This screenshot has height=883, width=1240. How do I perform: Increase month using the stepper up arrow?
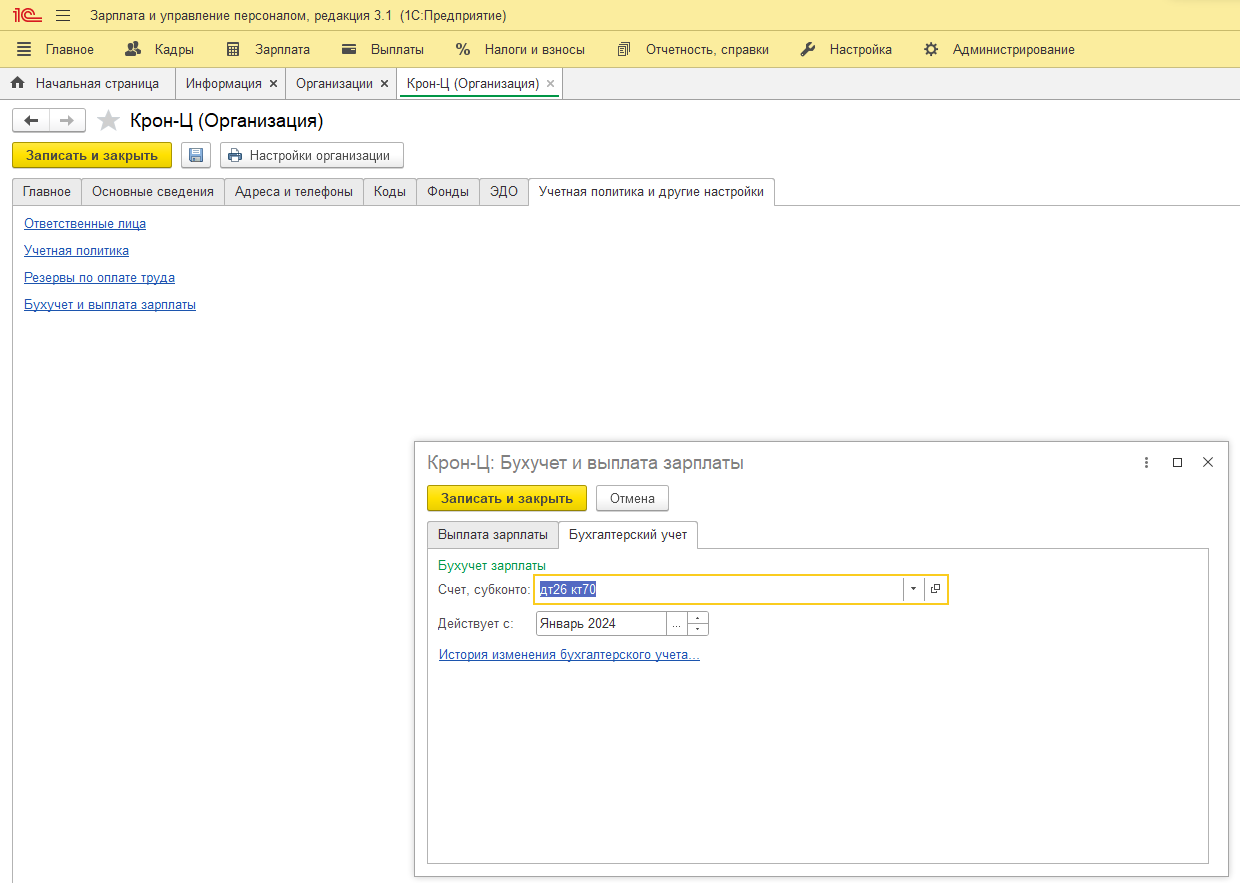[698, 618]
